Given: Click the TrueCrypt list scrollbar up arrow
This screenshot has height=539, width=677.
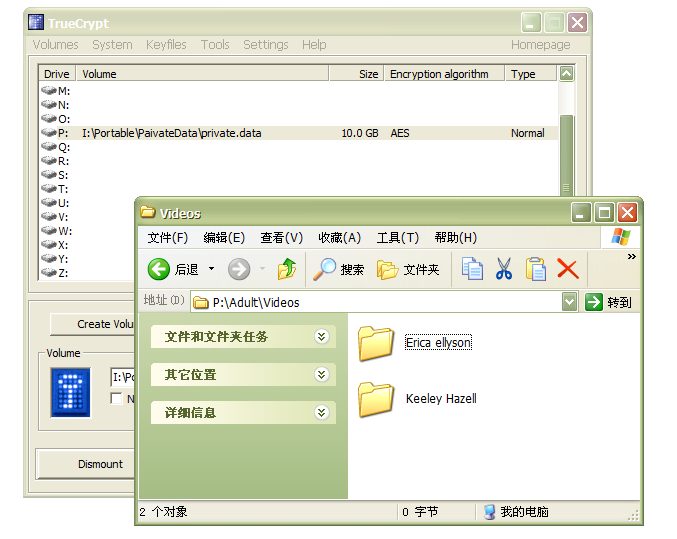Looking at the screenshot, I should point(566,74).
